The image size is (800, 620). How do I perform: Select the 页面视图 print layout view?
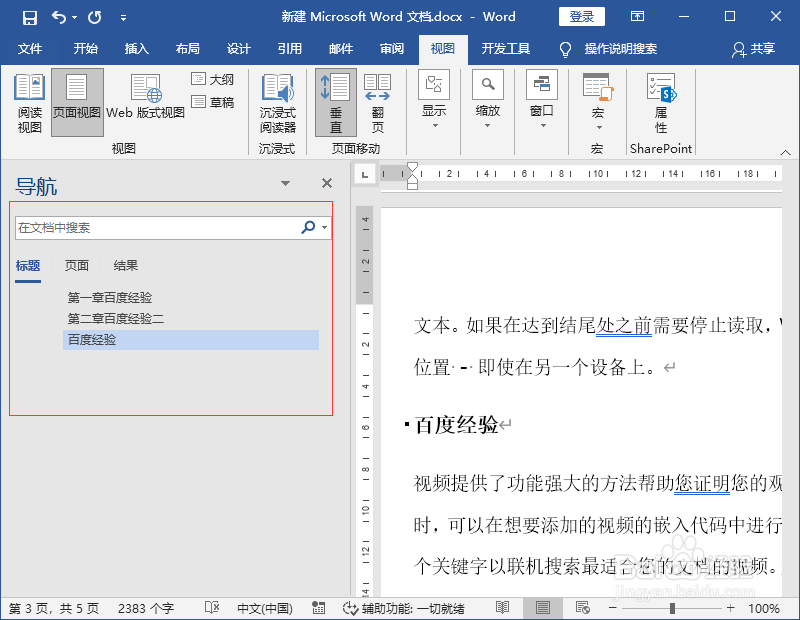pyautogui.click(x=77, y=103)
